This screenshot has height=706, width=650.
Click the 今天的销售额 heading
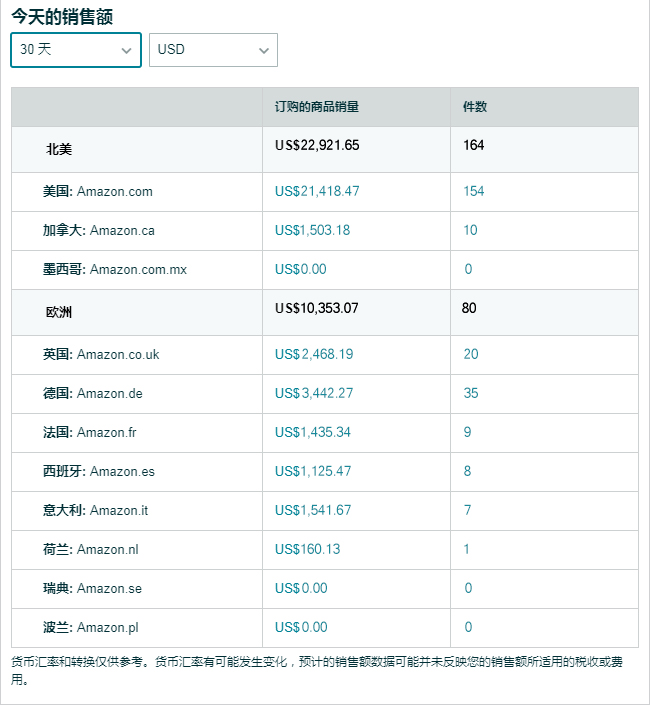click(x=62, y=17)
